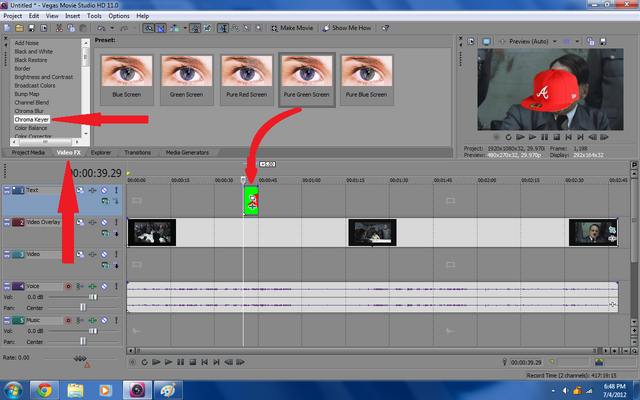
Task: Select Black and White effect
Action: click(33, 51)
